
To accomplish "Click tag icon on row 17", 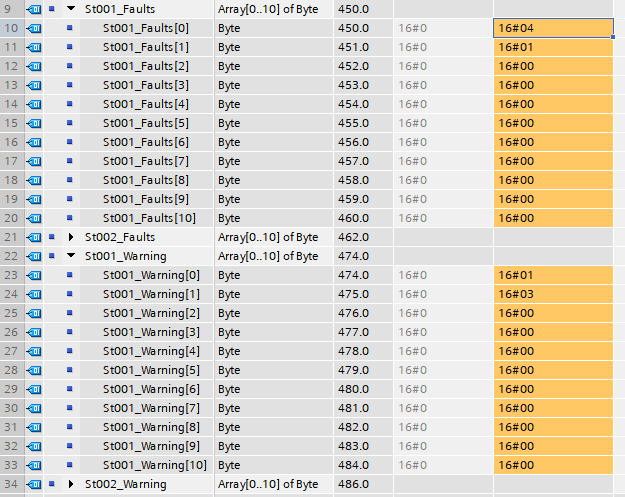I will pyautogui.click(x=34, y=161).
